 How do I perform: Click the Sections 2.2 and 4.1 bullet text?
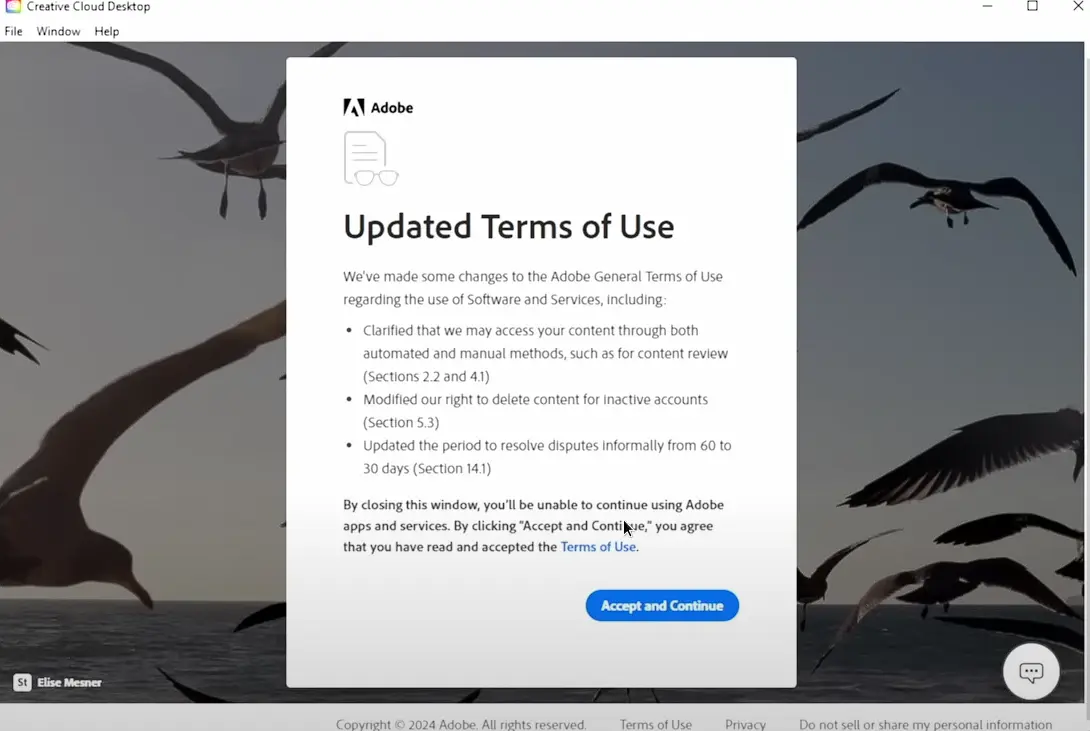point(426,376)
